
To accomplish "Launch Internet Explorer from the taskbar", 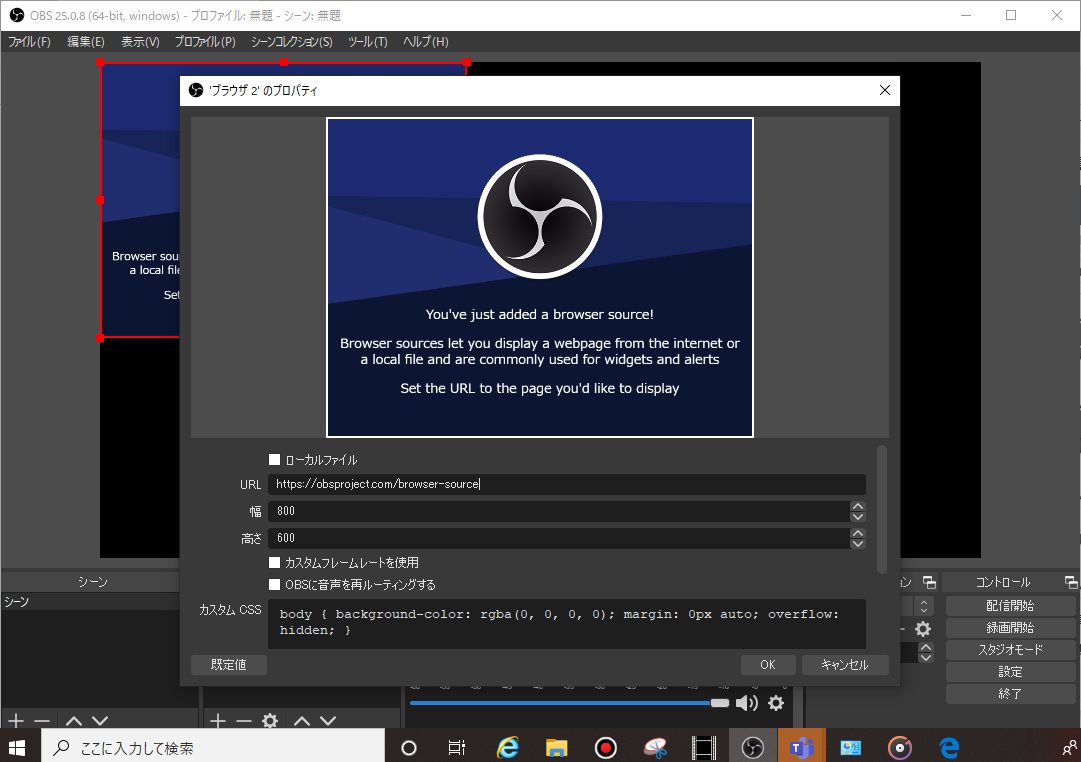I will [x=507, y=748].
